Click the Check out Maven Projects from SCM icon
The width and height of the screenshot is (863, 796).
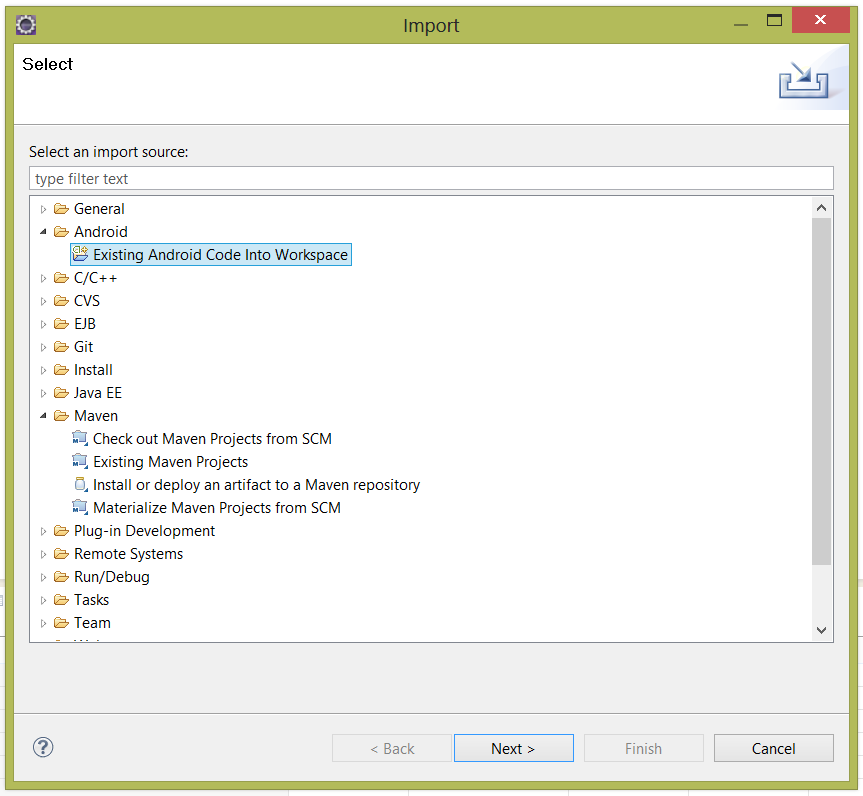click(x=80, y=439)
